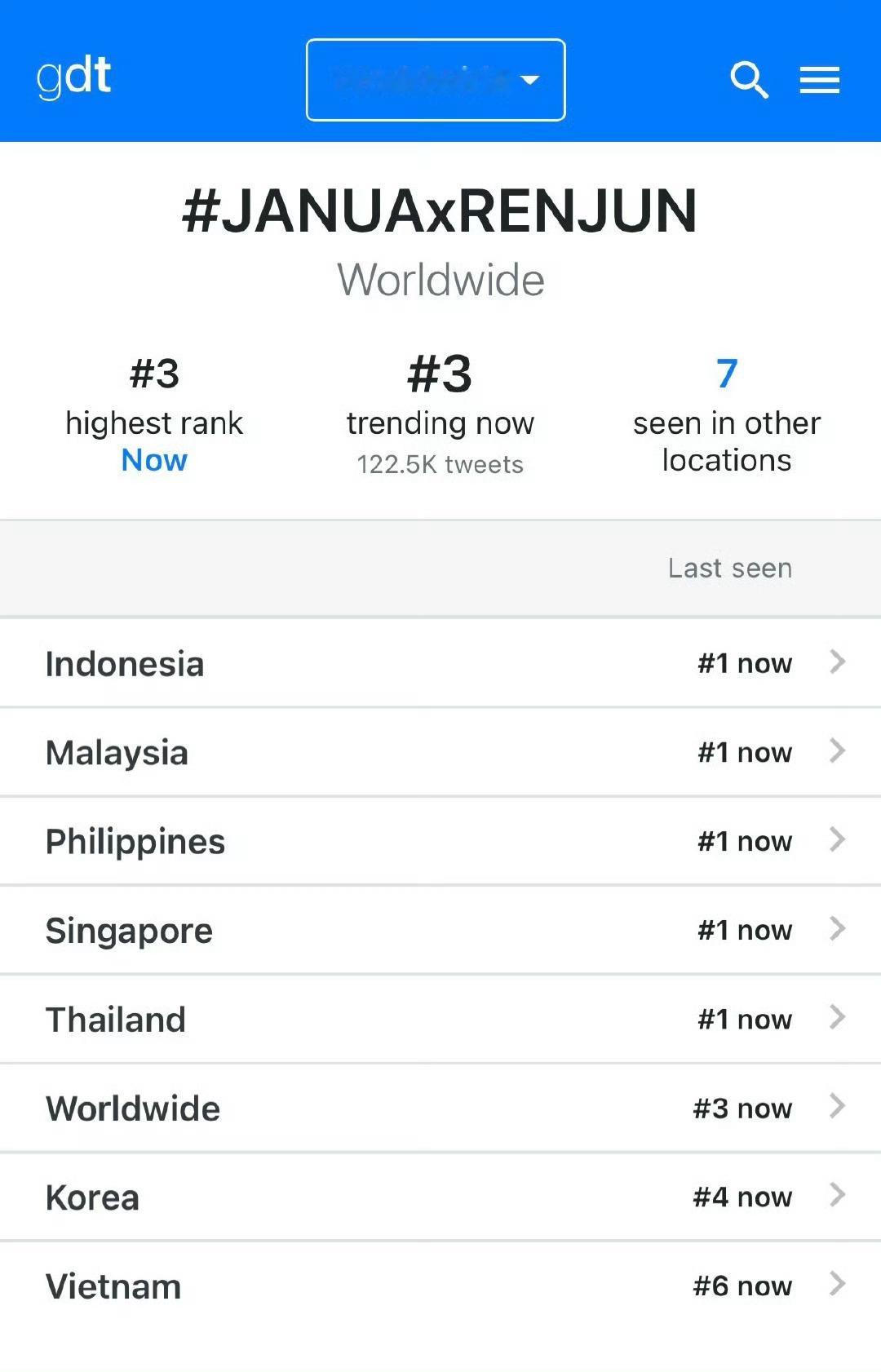Click the chevron next to Vietnam
This screenshot has height=1372, width=881.
[837, 1284]
